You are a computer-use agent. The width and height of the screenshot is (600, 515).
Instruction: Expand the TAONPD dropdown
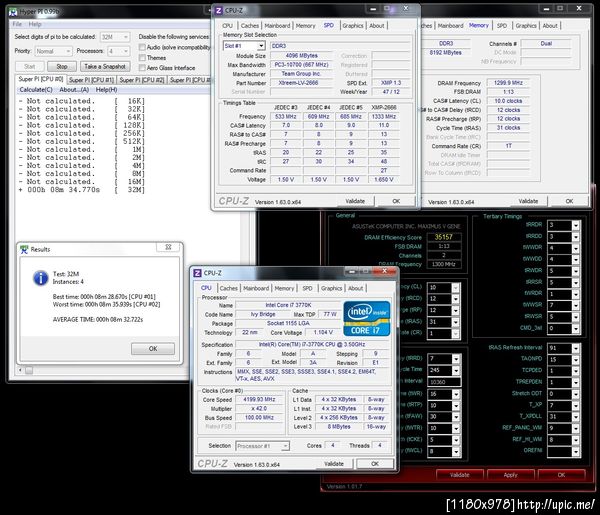coord(576,360)
